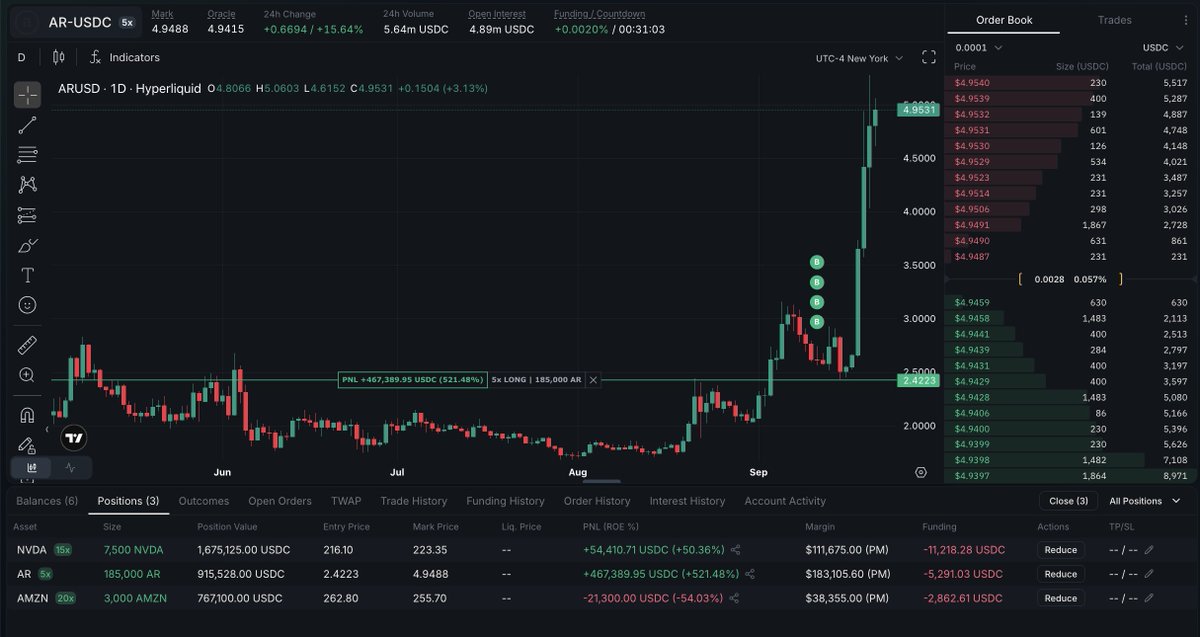The image size is (1200, 637).
Task: Click the topmost buy marker on chart
Action: point(817,262)
